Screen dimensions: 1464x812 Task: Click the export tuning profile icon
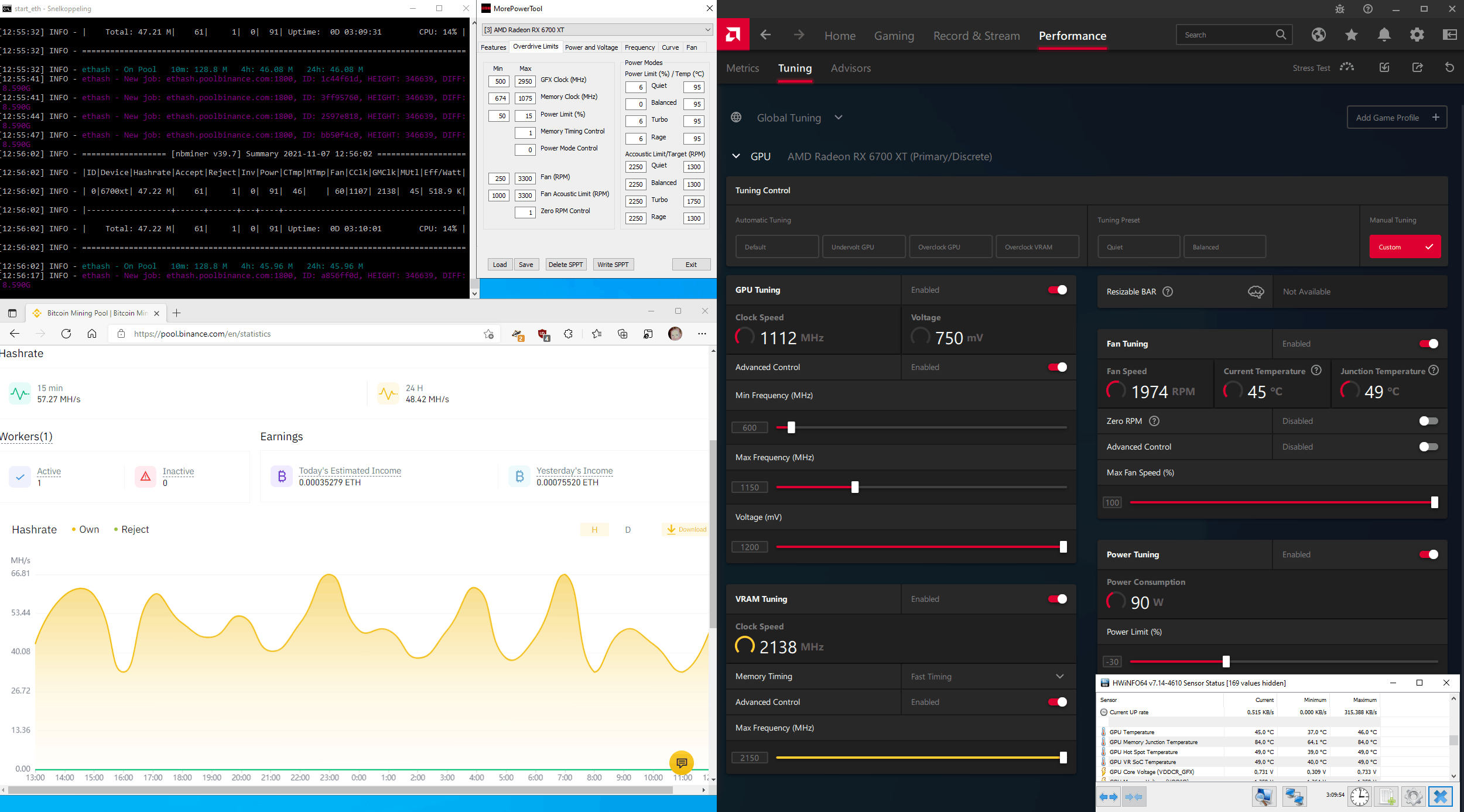coord(1417,67)
